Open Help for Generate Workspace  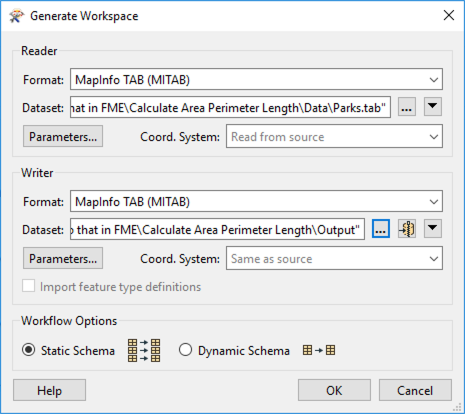(x=49, y=390)
